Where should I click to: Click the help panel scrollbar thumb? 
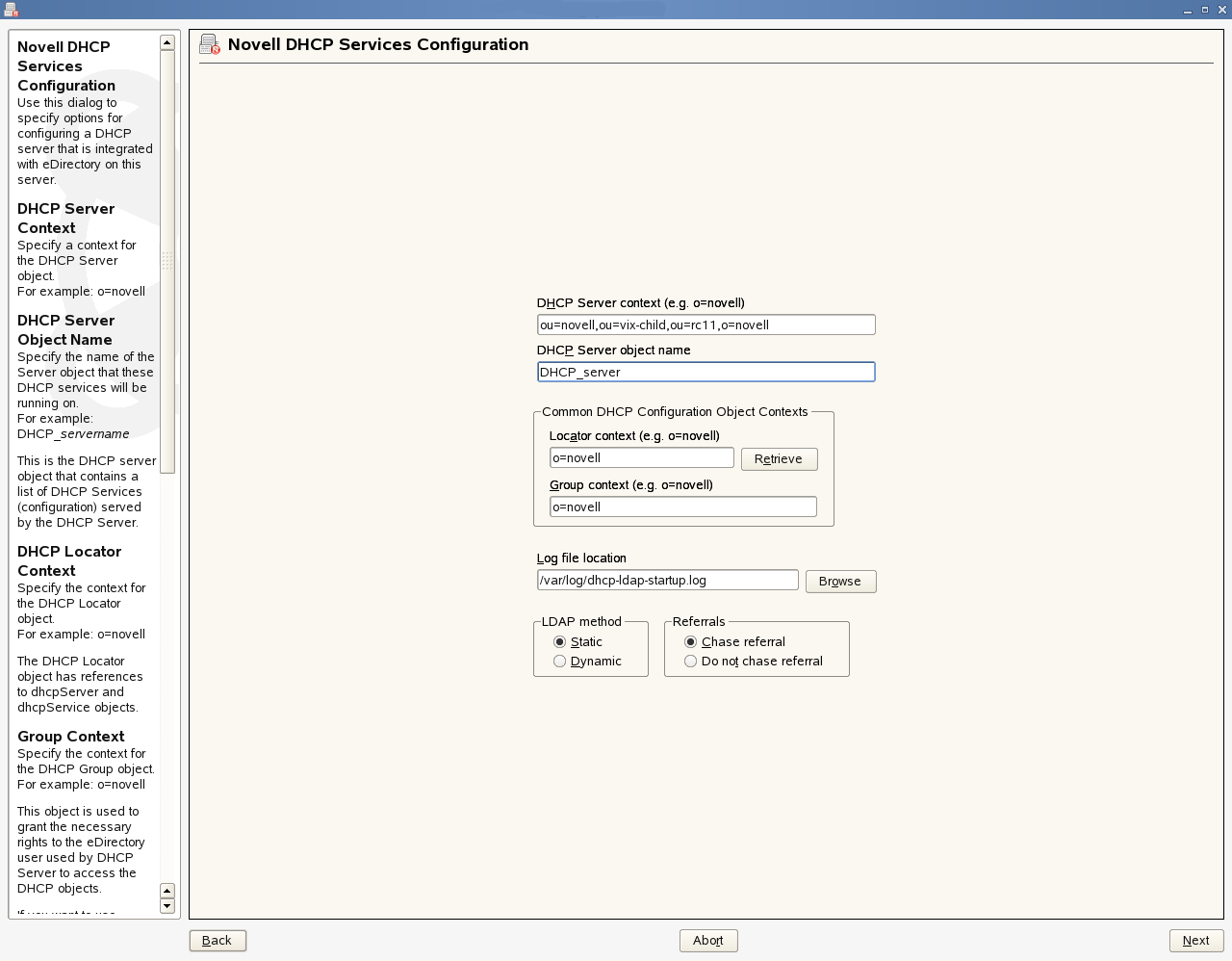tap(167, 262)
